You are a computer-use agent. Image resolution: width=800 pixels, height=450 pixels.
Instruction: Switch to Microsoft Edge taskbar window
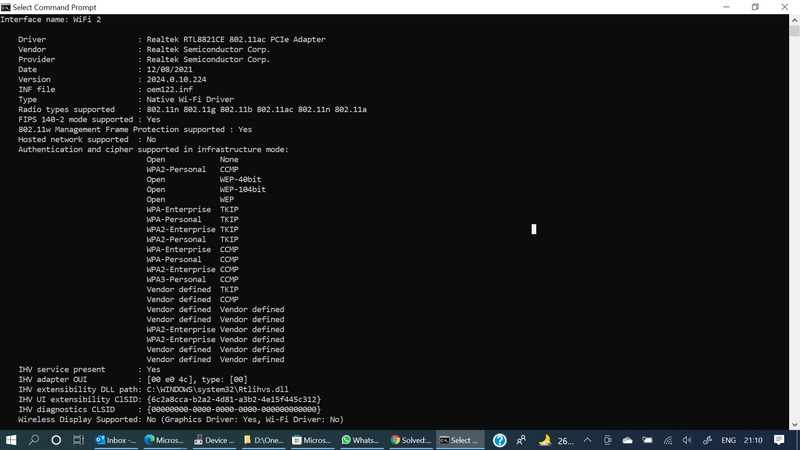point(164,440)
